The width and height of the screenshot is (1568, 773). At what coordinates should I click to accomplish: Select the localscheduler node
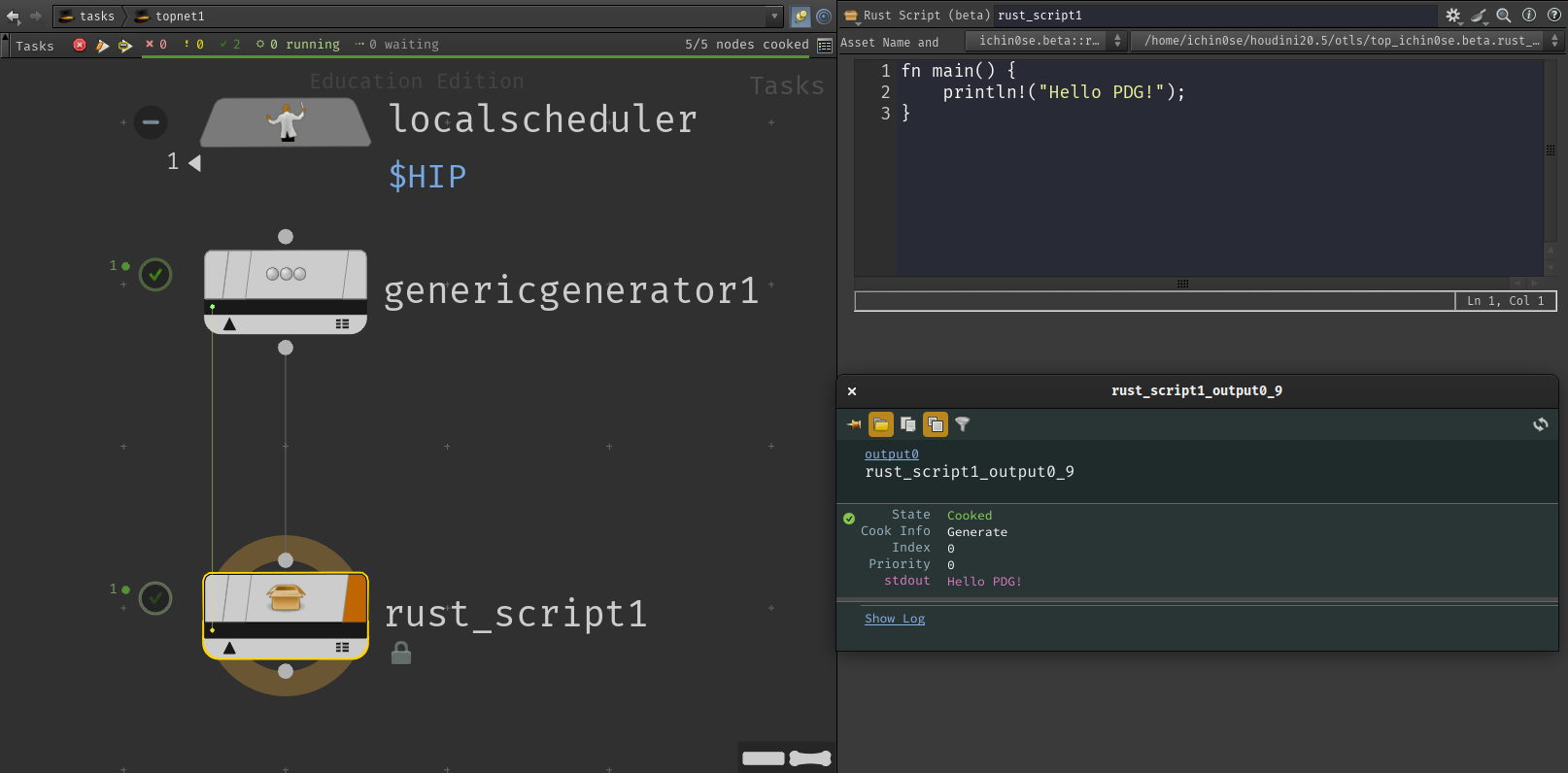point(286,122)
